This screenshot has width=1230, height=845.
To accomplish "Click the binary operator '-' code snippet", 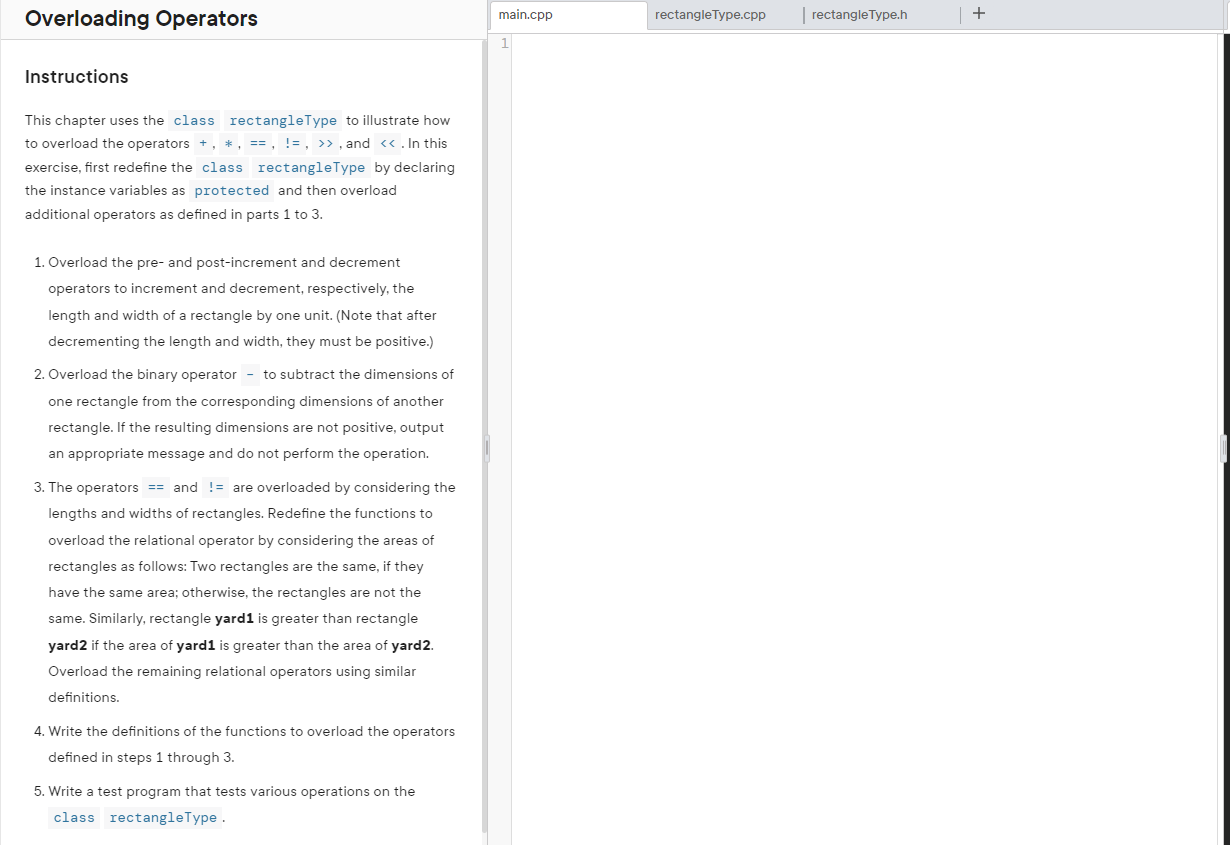I will 250,375.
